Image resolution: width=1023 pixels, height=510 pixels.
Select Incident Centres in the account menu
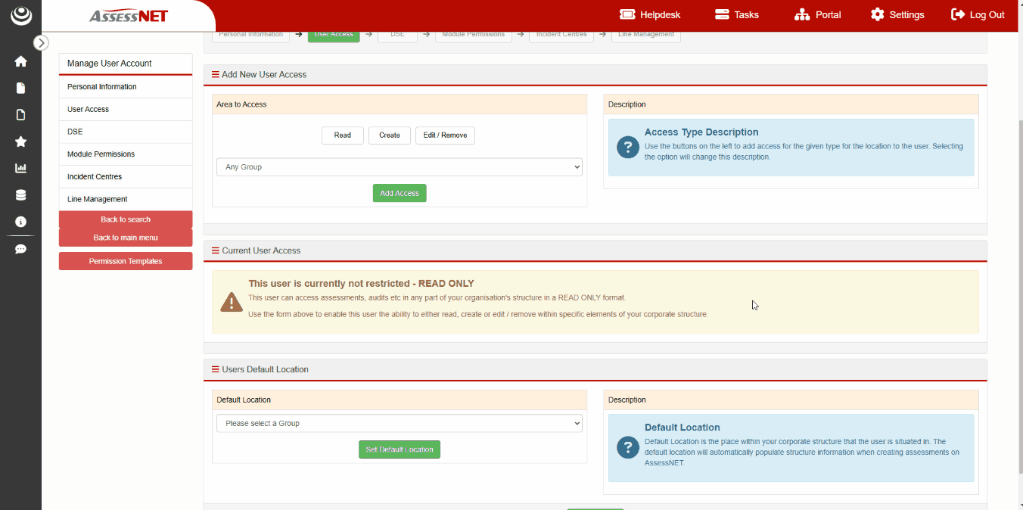click(125, 177)
